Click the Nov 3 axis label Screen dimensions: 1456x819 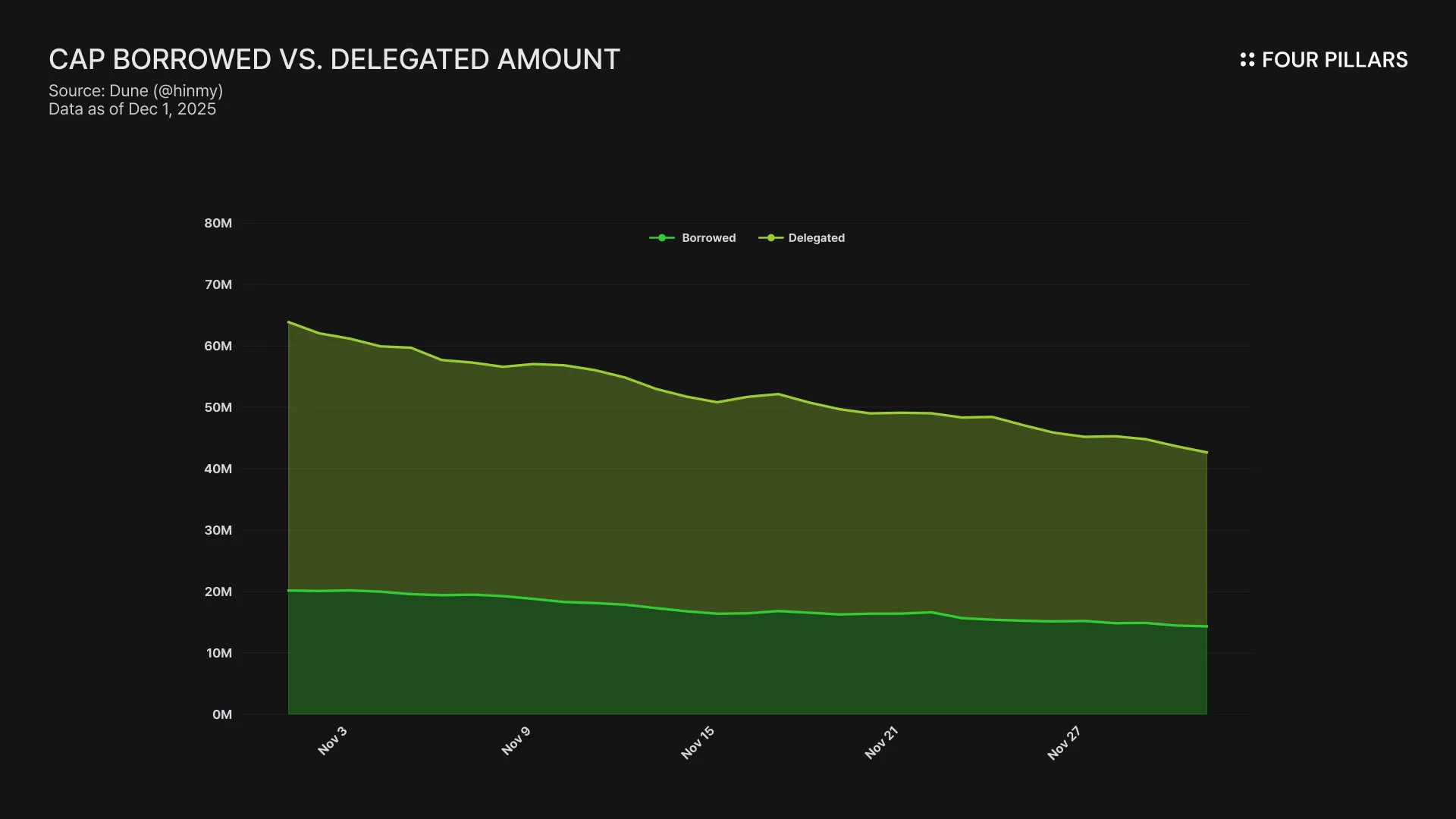tap(332, 741)
